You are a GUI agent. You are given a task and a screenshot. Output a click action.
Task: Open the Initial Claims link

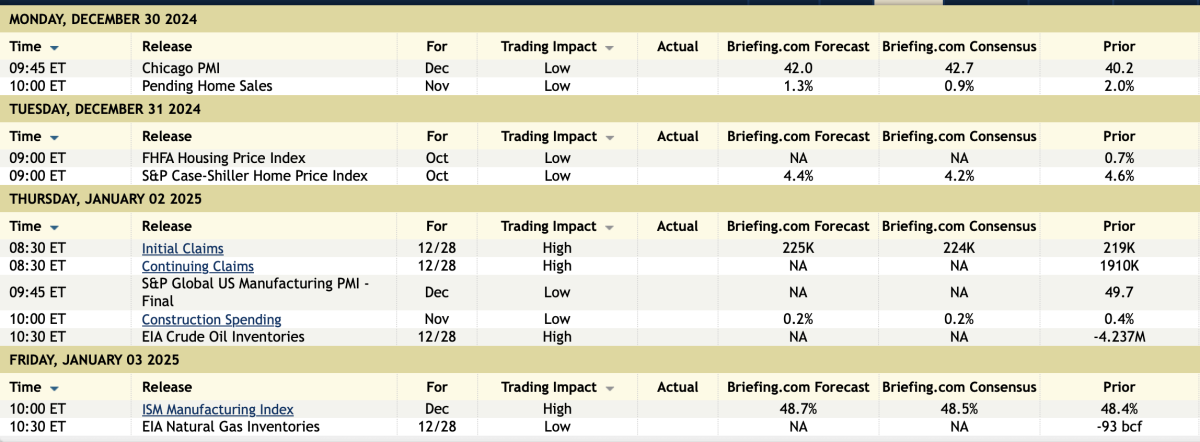[x=182, y=248]
